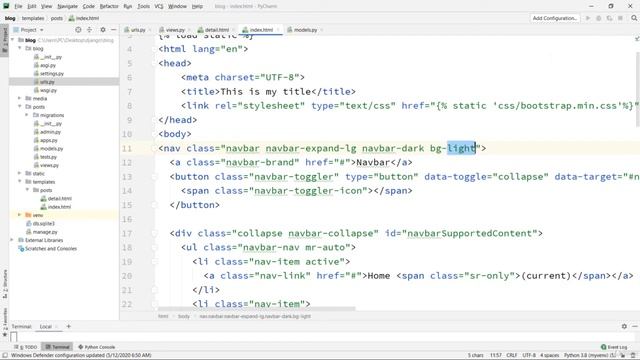640x360 pixels.
Task: Collapse the templates folder
Action: click(x=20, y=182)
